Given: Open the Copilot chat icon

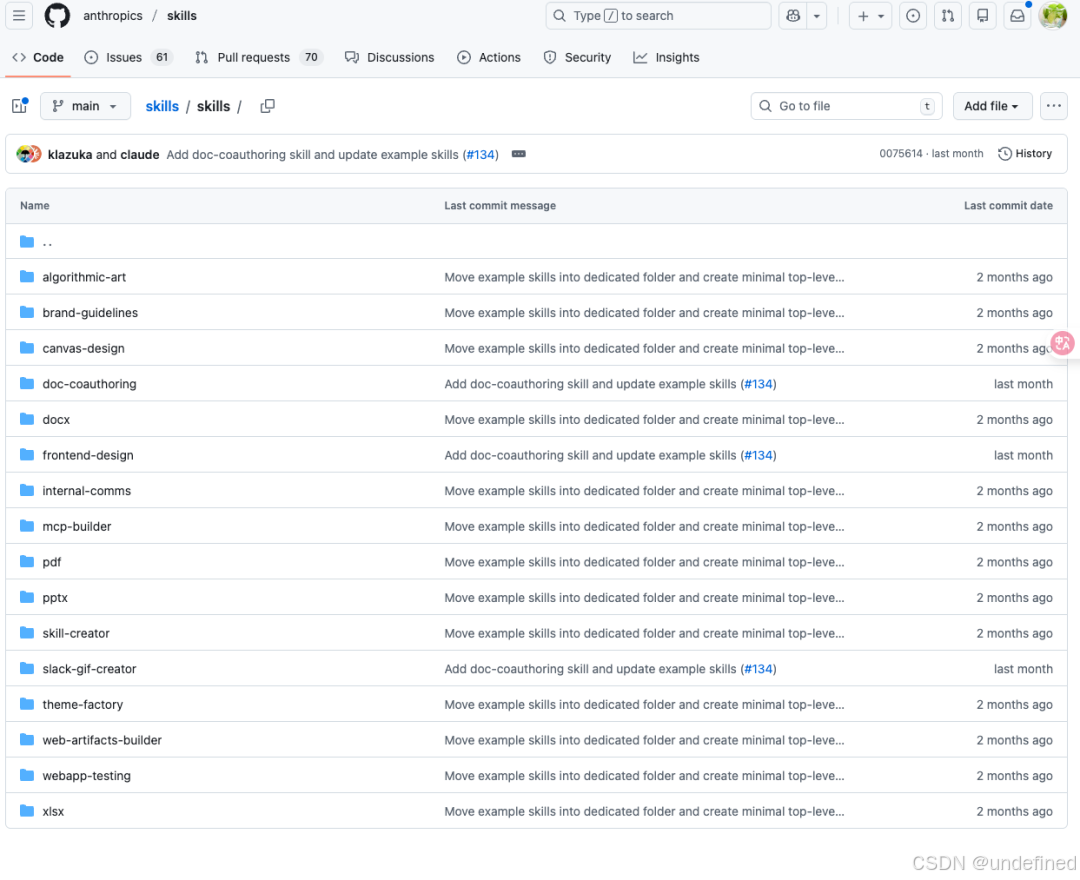Looking at the screenshot, I should pyautogui.click(x=793, y=15).
